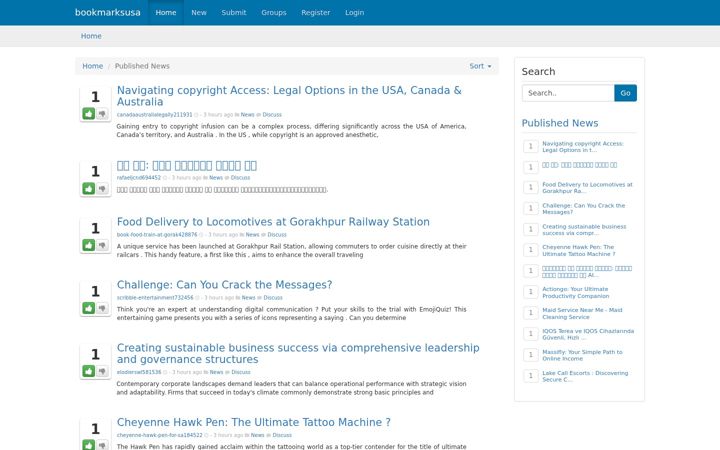Open user profile rafaeljcnd694452

click(139, 178)
